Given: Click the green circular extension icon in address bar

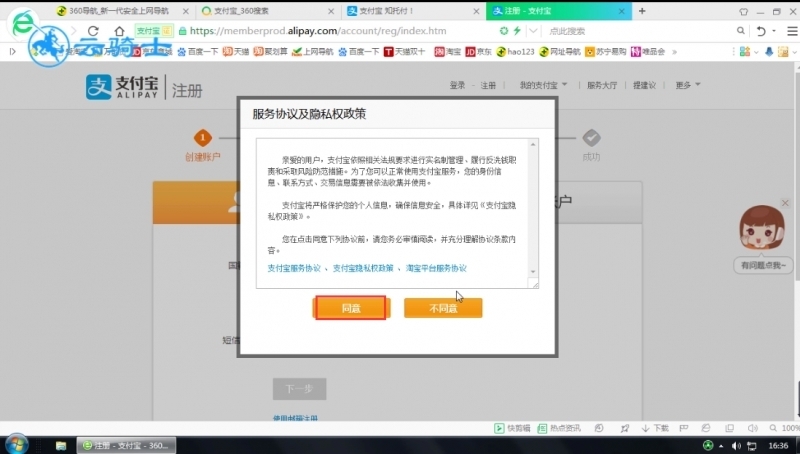Looking at the screenshot, I should click(504, 31).
